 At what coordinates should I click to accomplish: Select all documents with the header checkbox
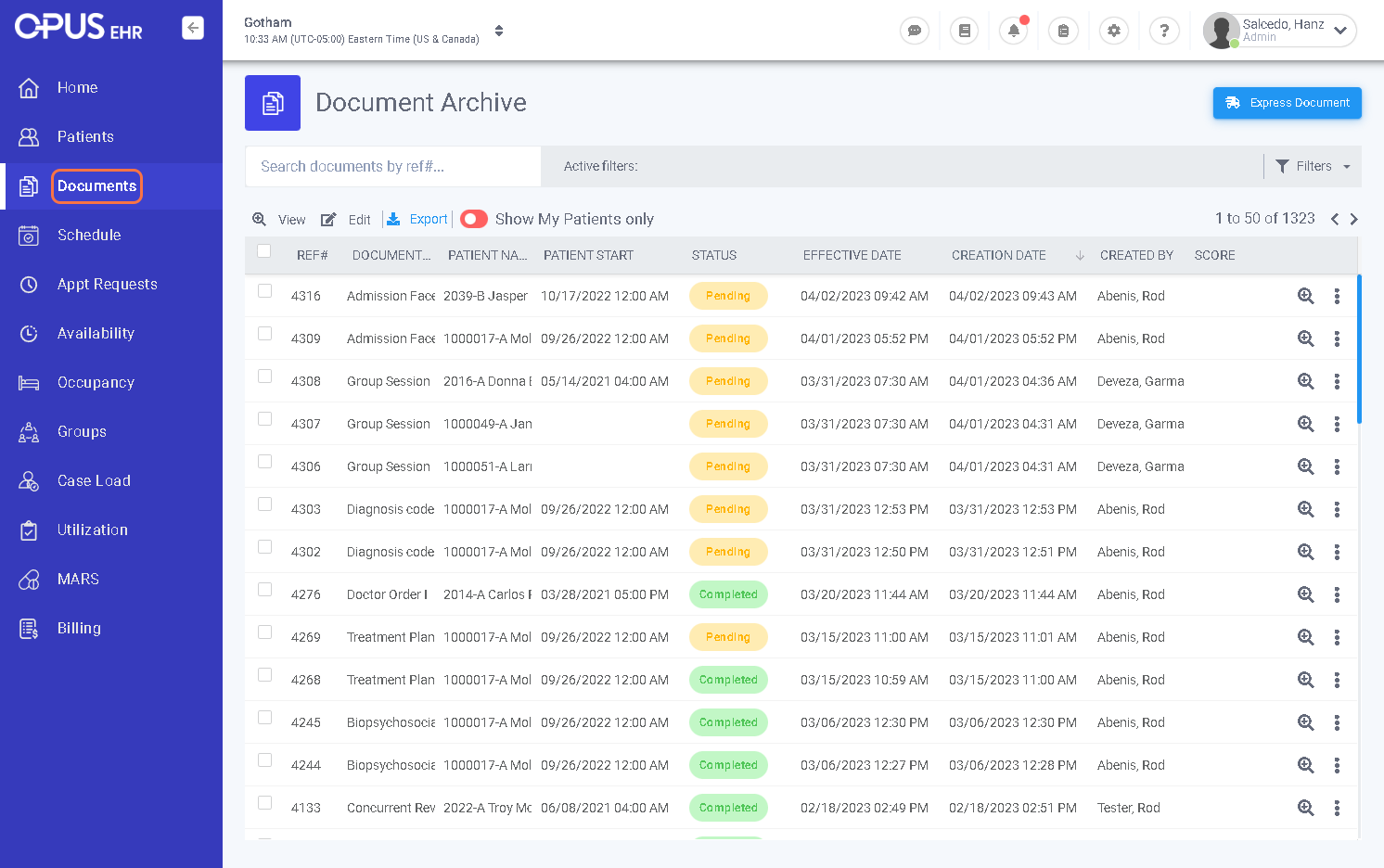point(264,250)
